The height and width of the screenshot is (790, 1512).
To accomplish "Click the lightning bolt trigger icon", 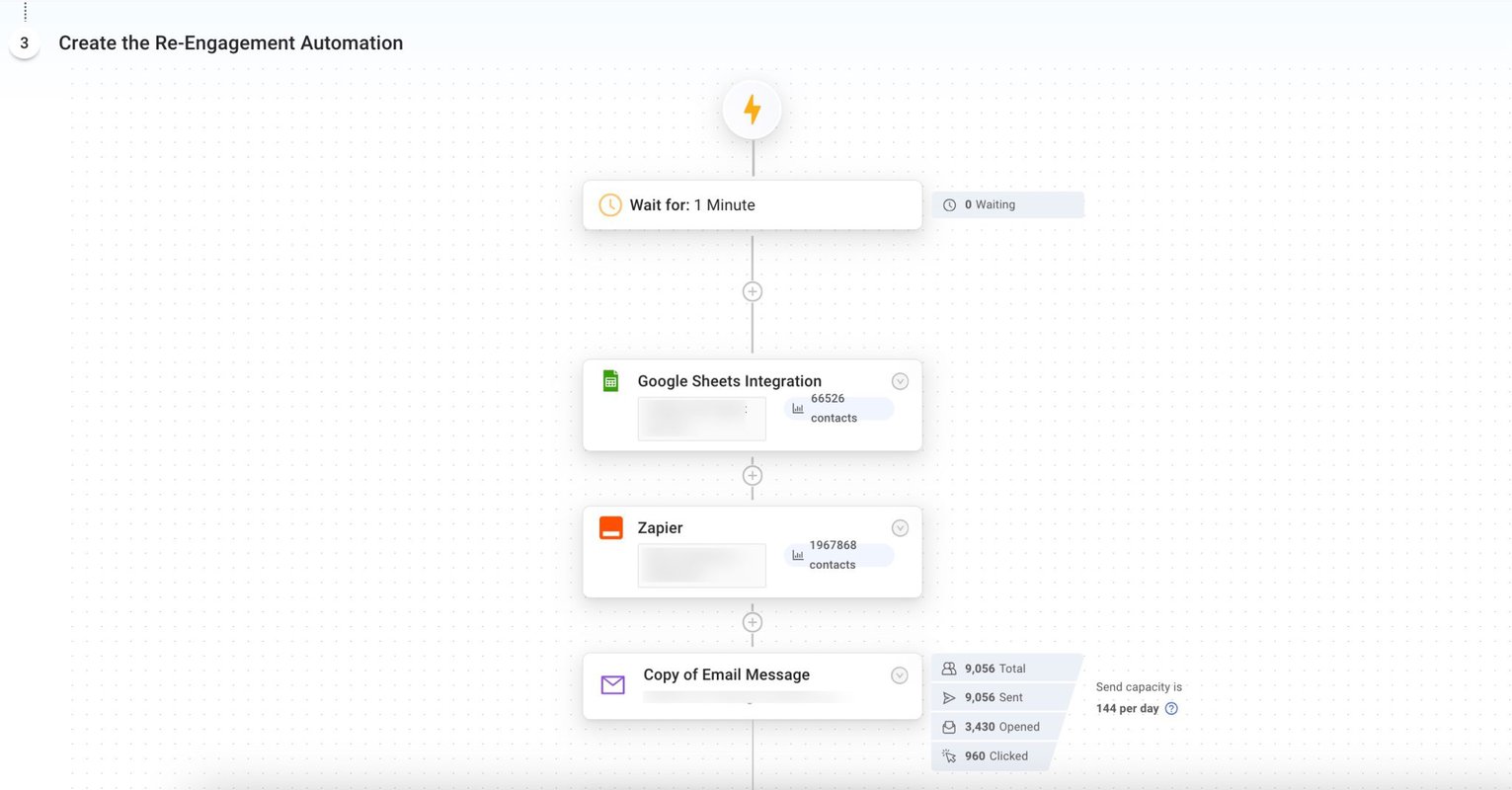I will tap(753, 110).
